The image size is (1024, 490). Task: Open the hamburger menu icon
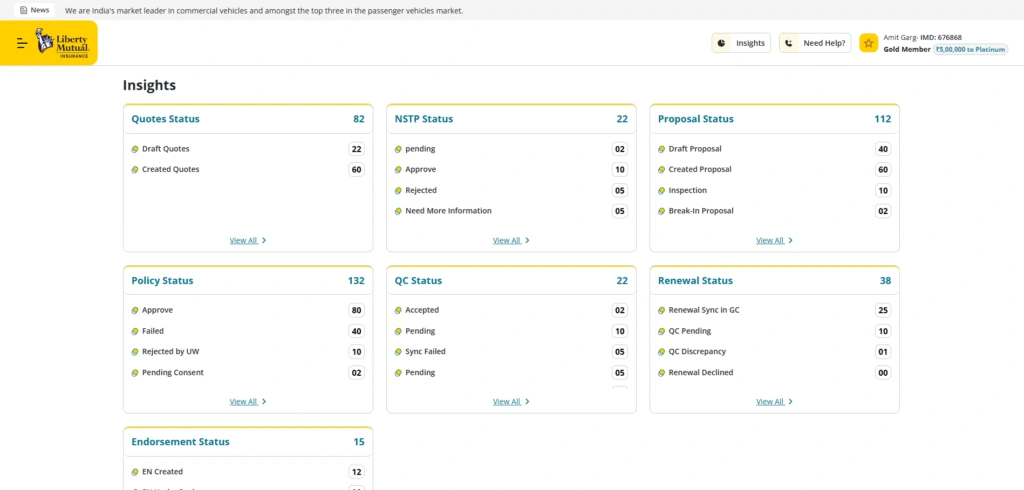(x=22, y=43)
